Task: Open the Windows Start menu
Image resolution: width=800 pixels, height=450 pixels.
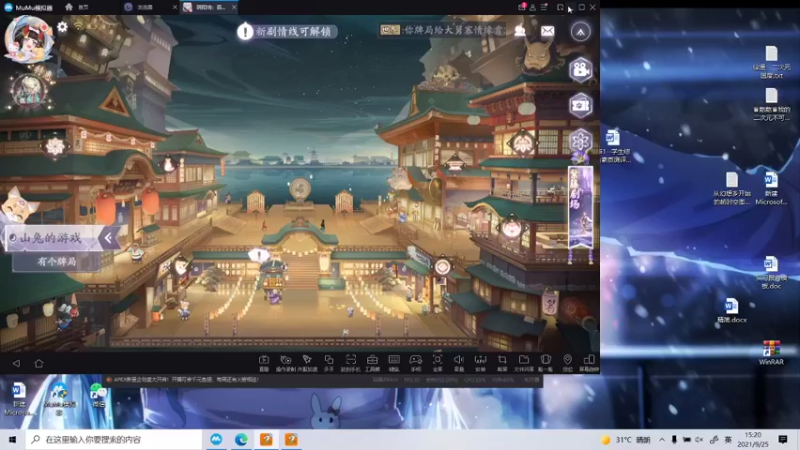Action: coord(12,439)
